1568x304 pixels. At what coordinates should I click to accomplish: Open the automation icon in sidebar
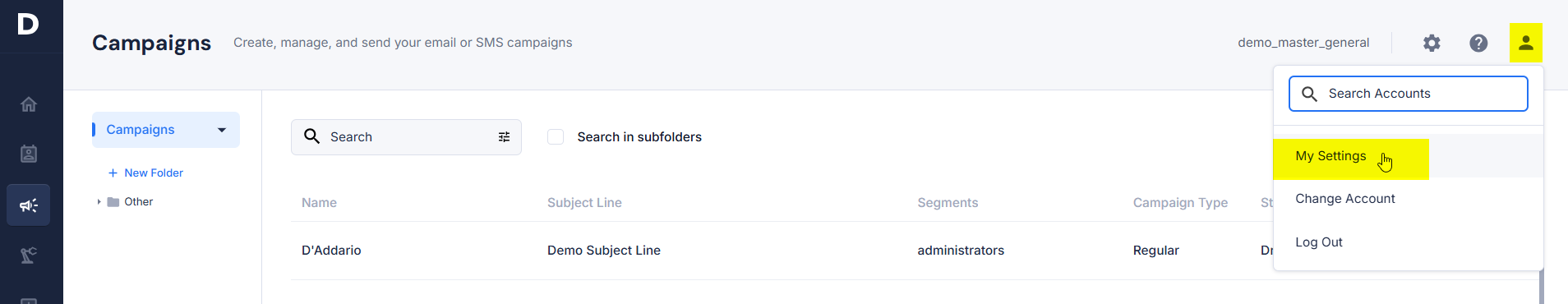[x=29, y=255]
